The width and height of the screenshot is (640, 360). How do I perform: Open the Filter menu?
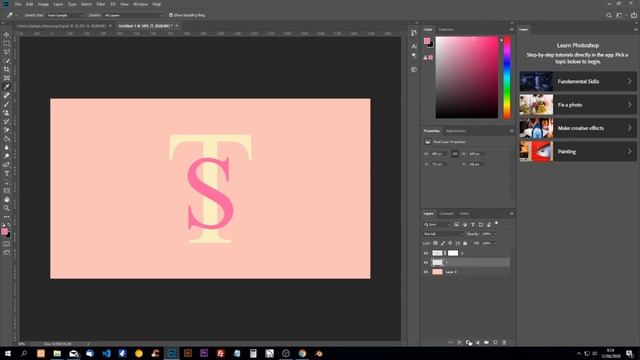click(101, 4)
